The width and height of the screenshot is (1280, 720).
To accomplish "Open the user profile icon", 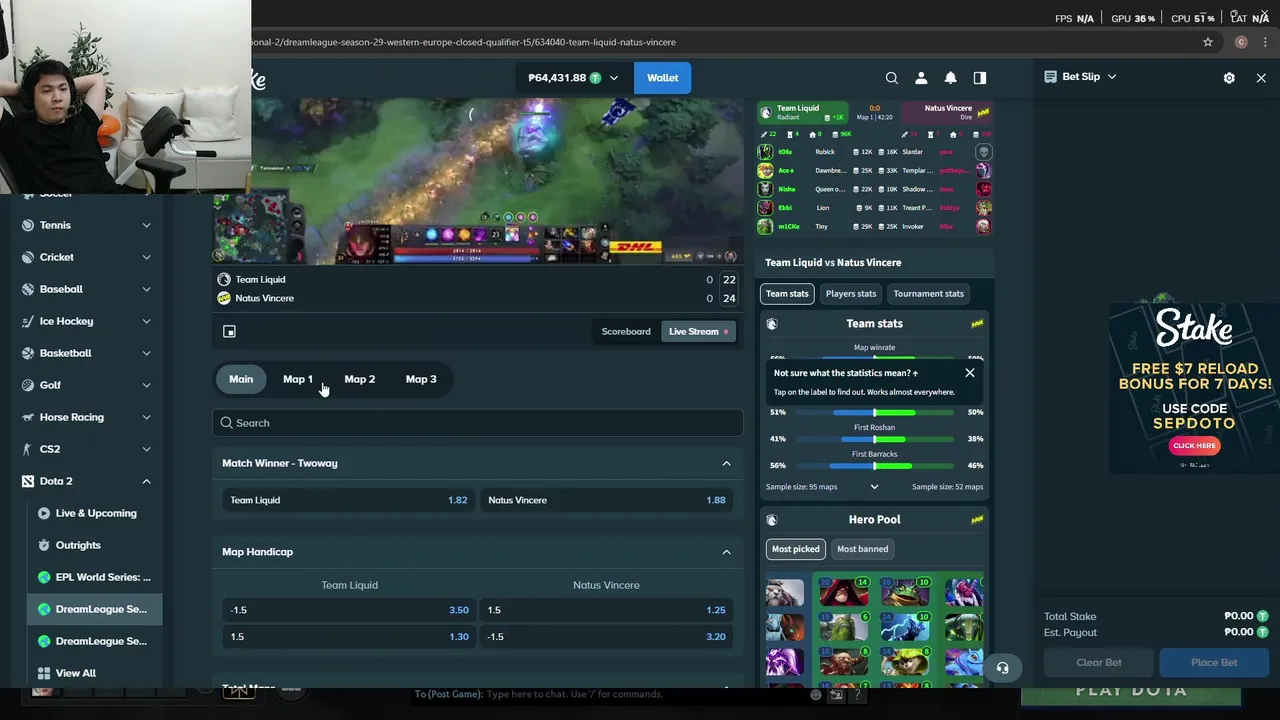I will click(921, 78).
